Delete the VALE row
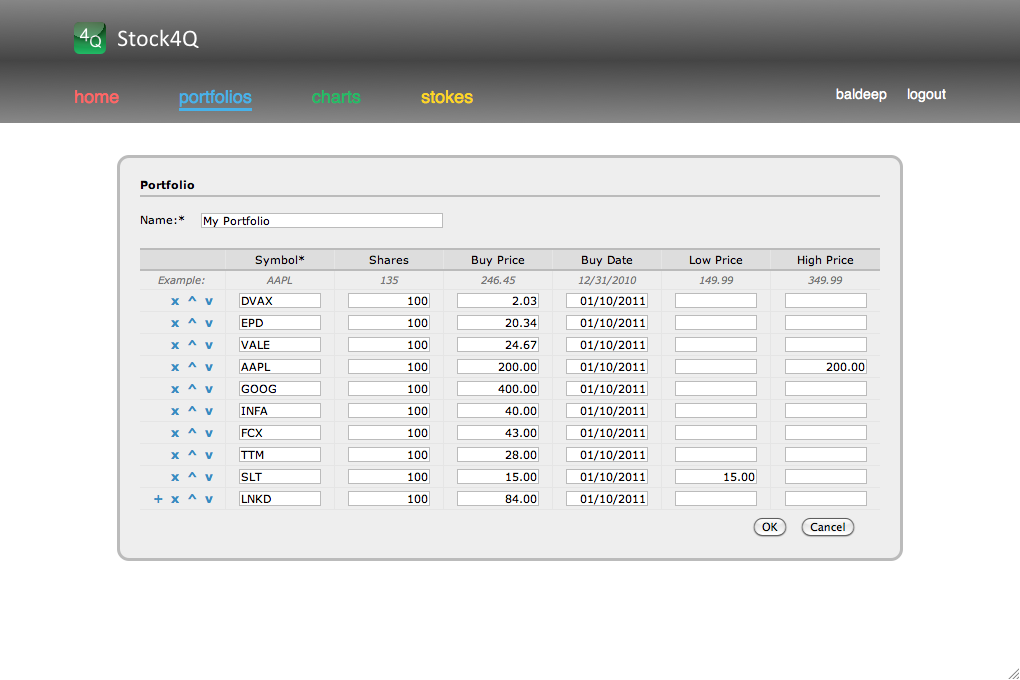 click(175, 346)
